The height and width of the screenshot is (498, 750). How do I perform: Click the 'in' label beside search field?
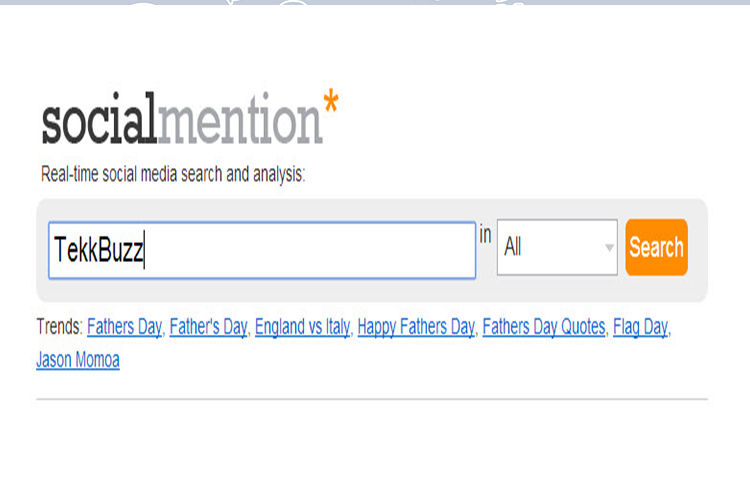point(485,235)
